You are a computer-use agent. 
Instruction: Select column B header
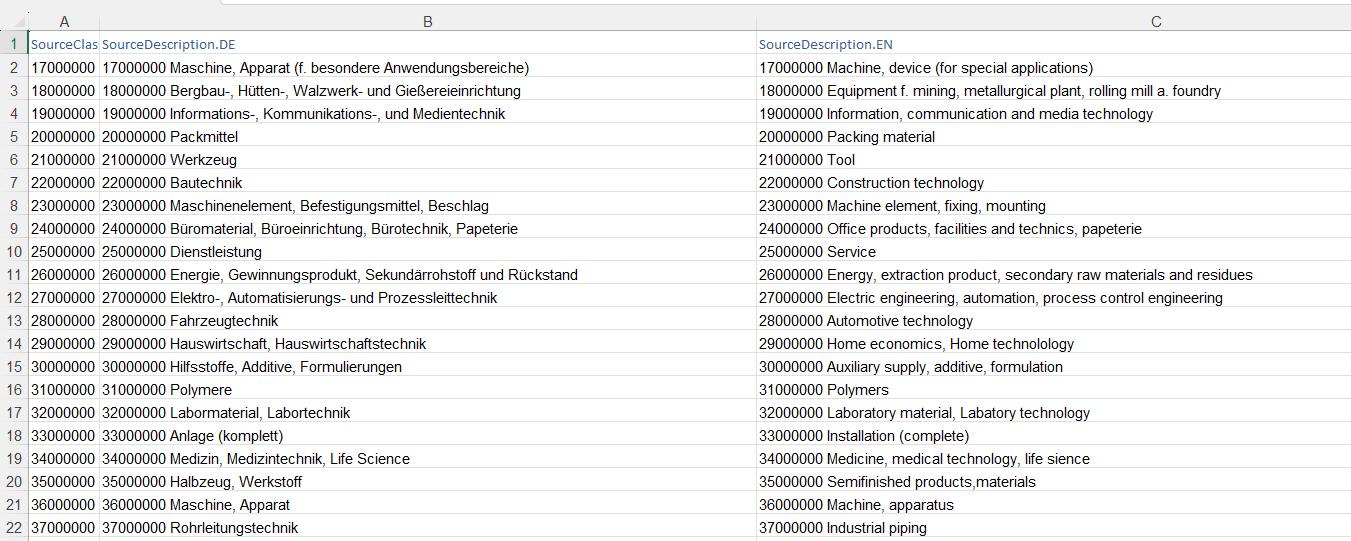pyautogui.click(x=428, y=22)
